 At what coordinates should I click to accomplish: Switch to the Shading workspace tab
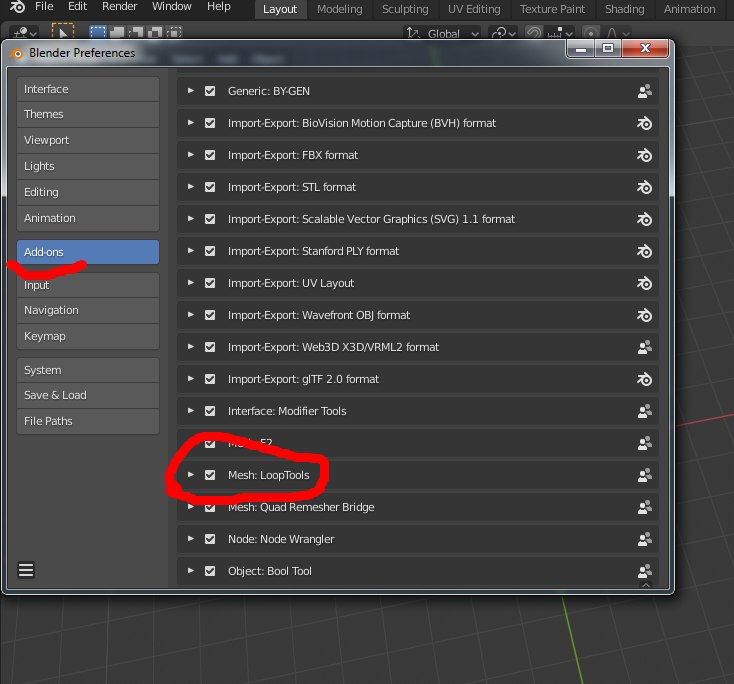pos(624,9)
